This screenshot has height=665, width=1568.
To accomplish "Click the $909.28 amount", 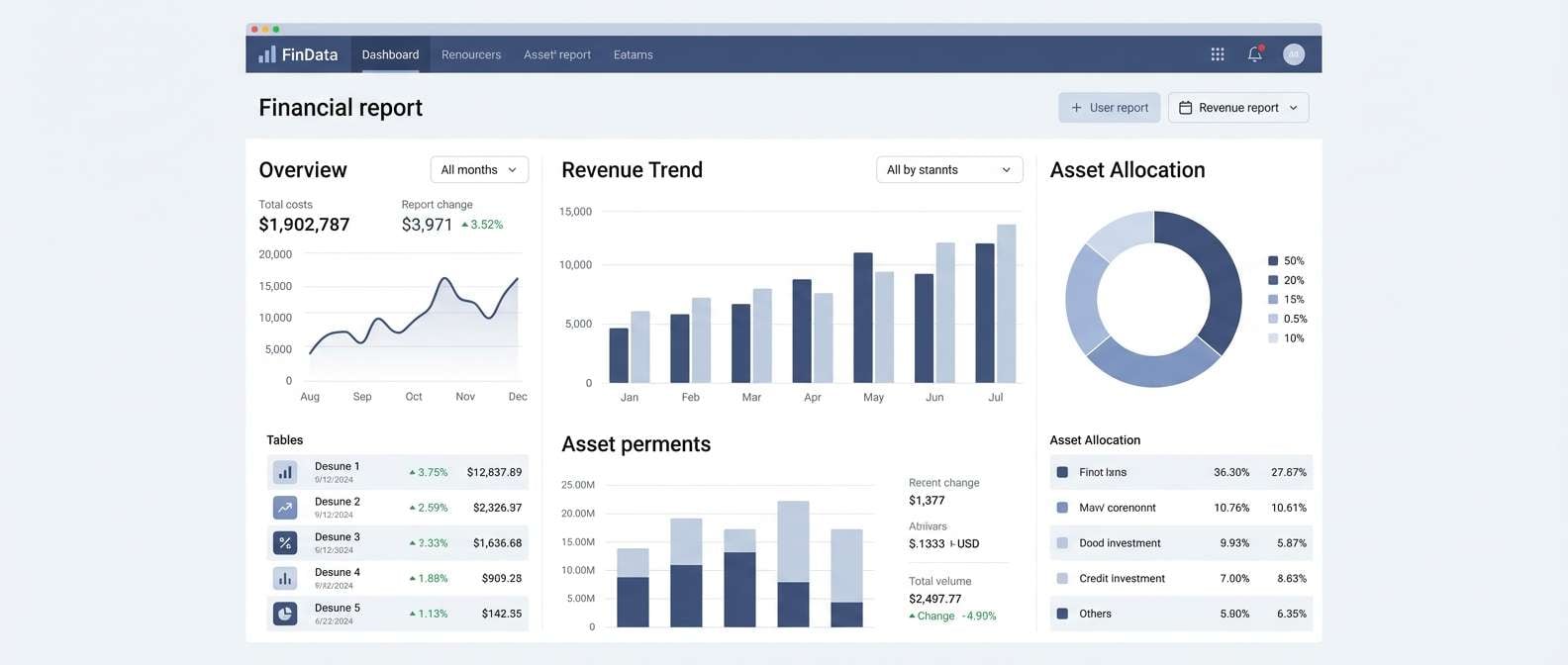I will point(502,578).
